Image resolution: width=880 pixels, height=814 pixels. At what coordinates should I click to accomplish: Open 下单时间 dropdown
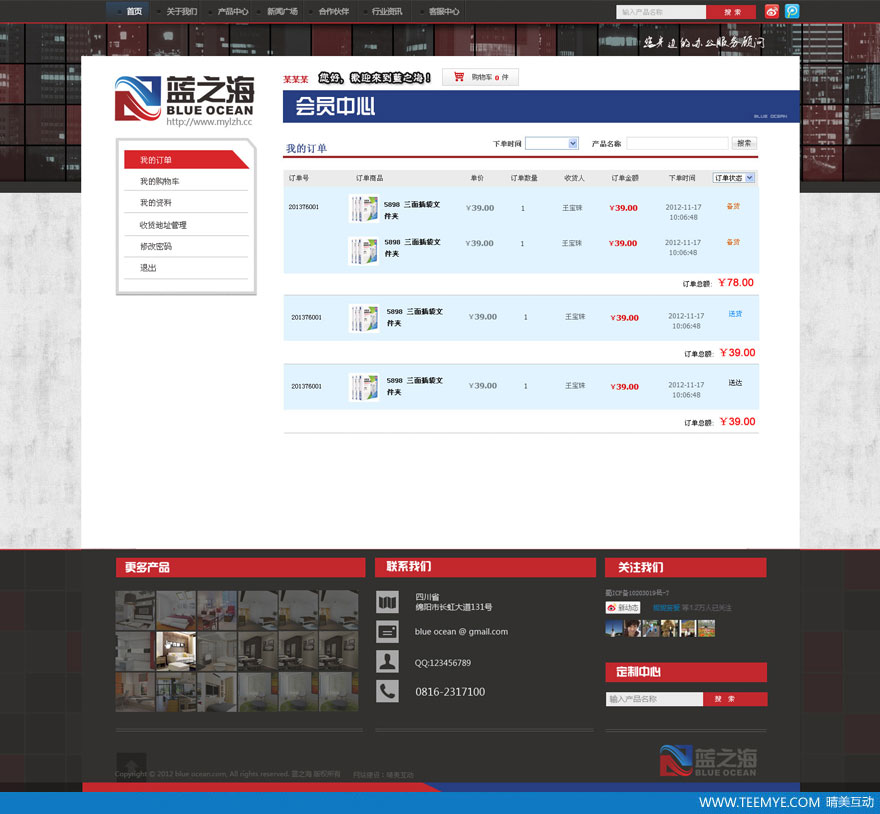click(552, 144)
